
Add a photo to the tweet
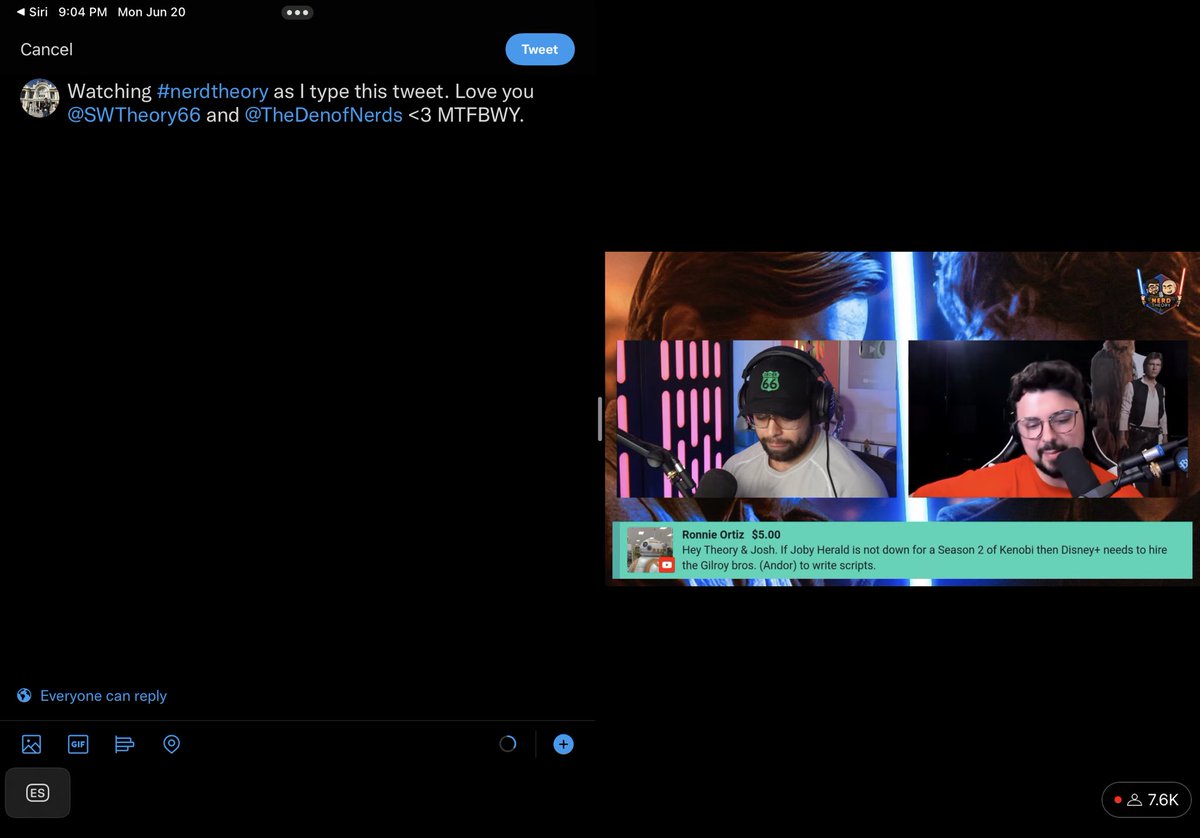30,744
